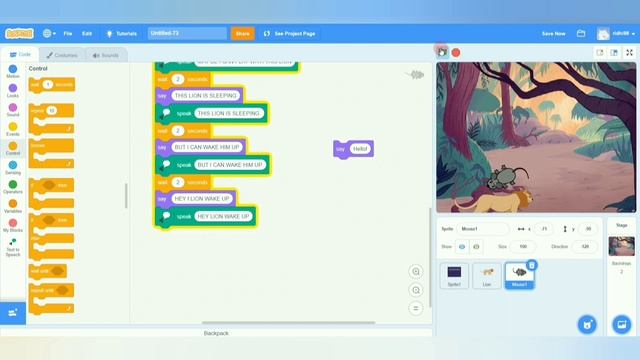Viewport: 640px width, 360px height.
Task: Open See Project Page
Action: point(290,33)
